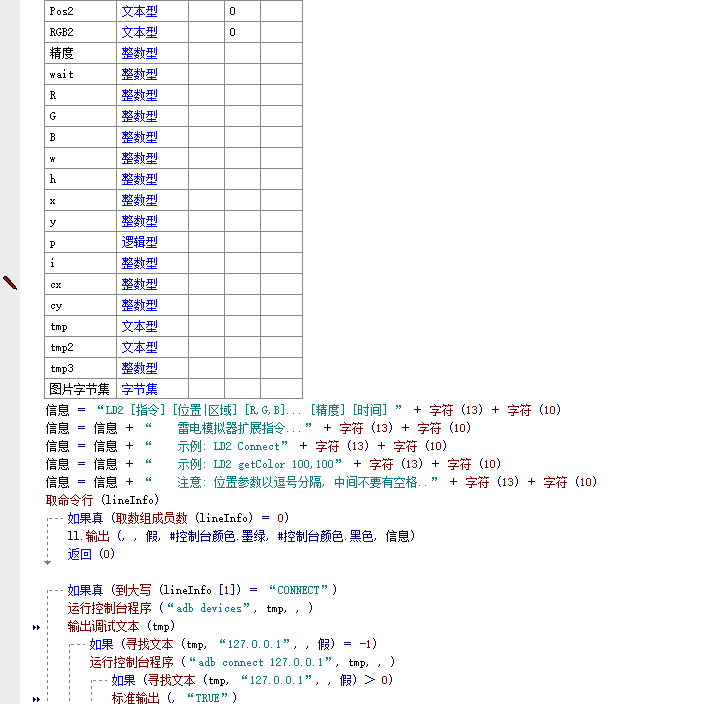Viewport: 708px width, 704px height.
Task: Click the ll.输出 statement line
Action: (241, 536)
